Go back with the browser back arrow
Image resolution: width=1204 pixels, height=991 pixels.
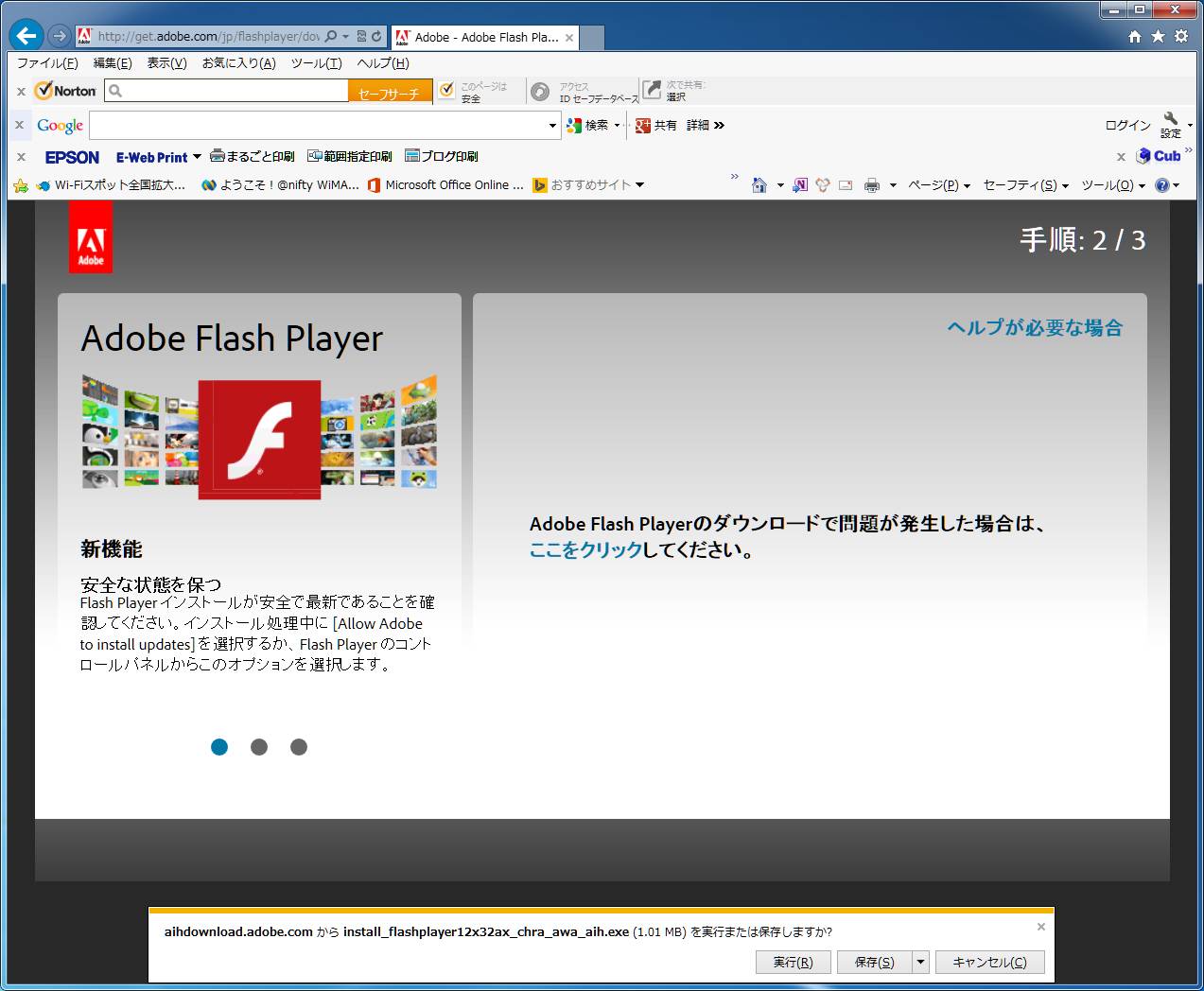pyautogui.click(x=26, y=36)
